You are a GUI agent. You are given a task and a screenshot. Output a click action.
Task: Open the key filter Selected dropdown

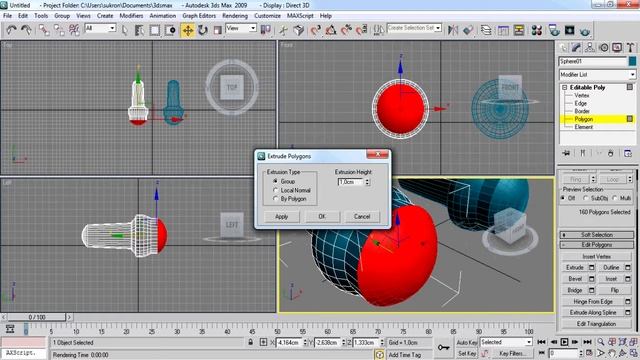tap(506, 342)
